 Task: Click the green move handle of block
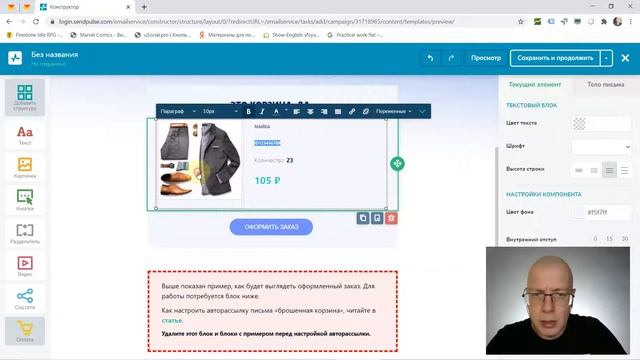tap(397, 164)
